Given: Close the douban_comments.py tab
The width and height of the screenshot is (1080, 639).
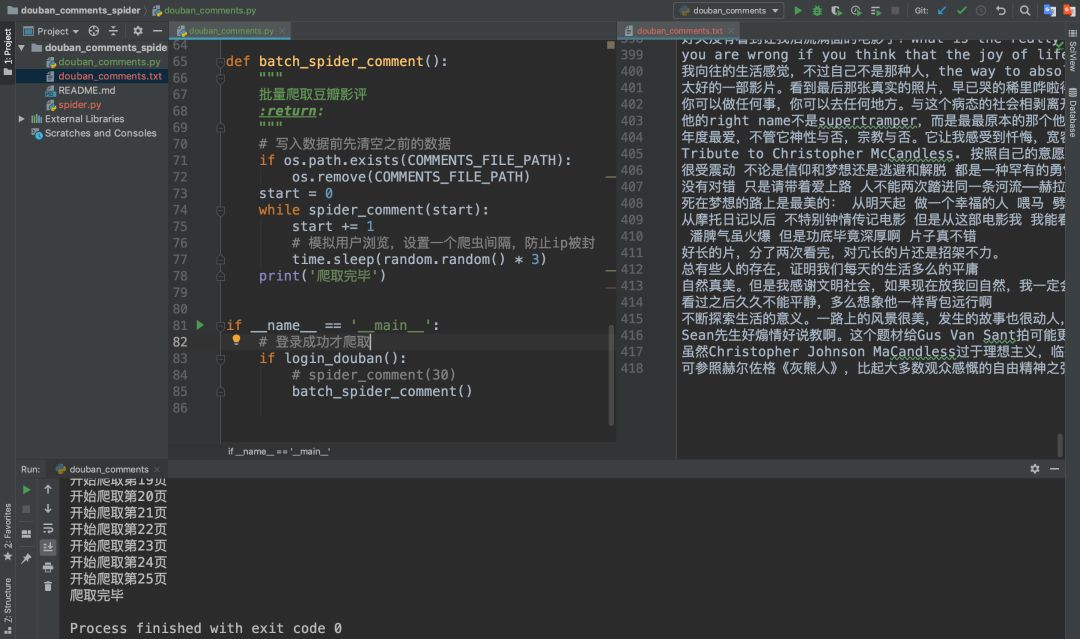Looking at the screenshot, I should [282, 31].
